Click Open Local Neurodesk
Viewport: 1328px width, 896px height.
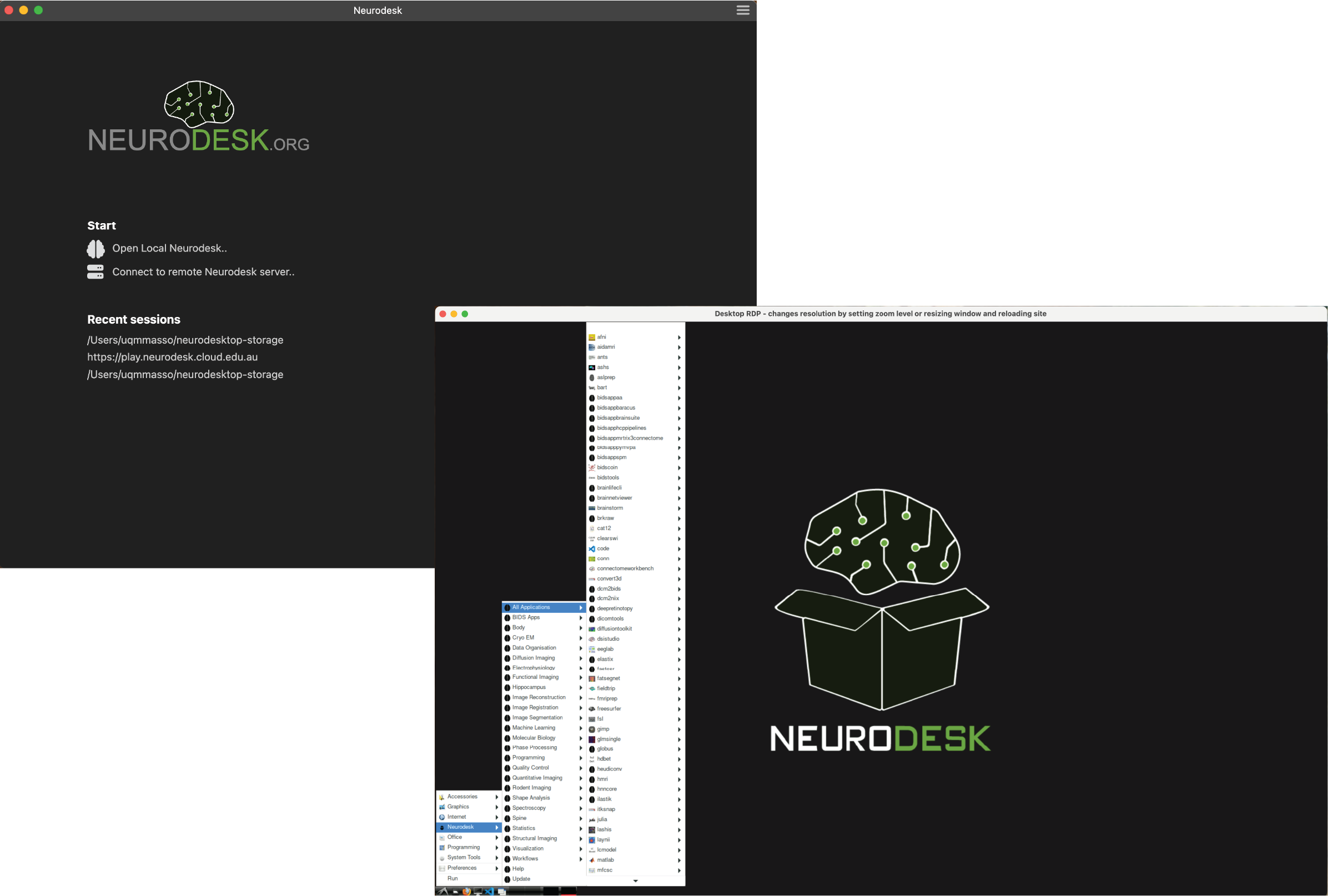169,248
